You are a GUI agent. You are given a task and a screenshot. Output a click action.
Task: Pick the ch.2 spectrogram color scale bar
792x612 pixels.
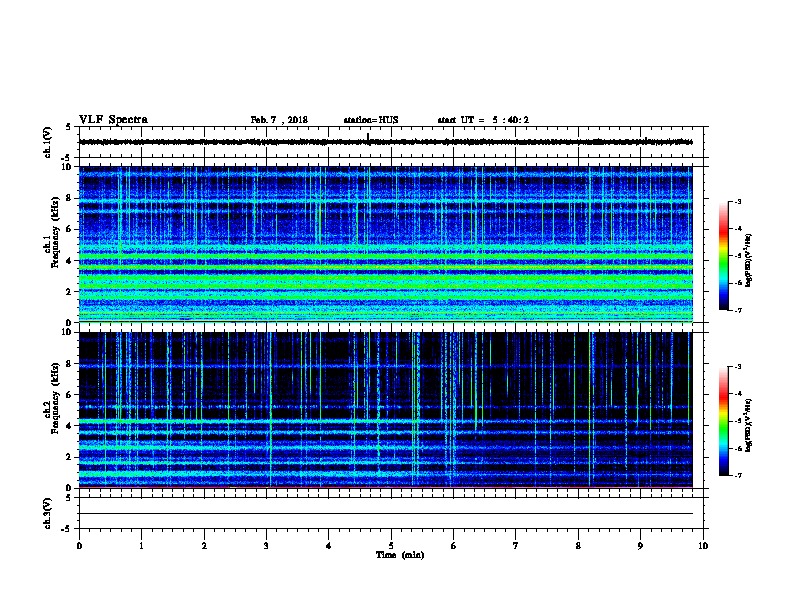click(723, 421)
